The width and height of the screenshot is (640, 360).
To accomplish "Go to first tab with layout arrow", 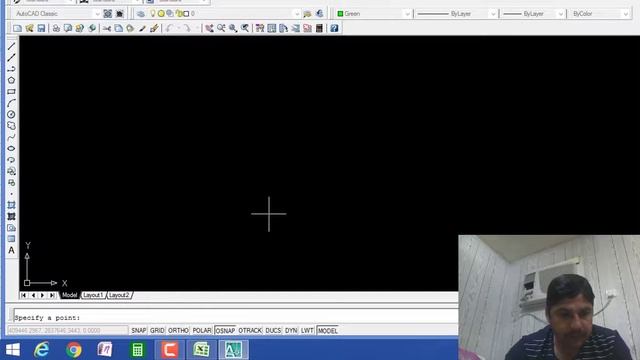I will click(x=23, y=295).
